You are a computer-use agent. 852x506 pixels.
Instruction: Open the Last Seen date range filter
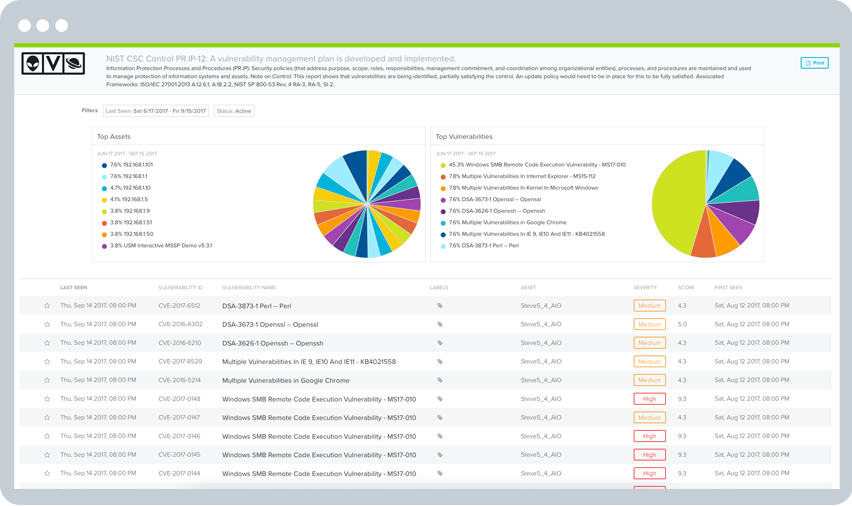156,111
